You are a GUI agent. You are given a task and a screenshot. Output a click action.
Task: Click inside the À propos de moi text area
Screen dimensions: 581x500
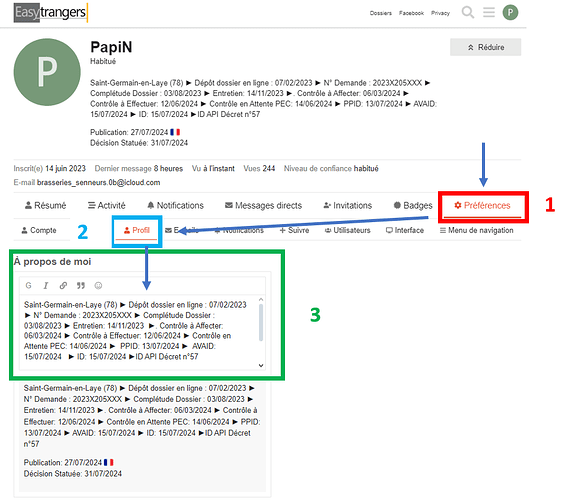coord(140,332)
